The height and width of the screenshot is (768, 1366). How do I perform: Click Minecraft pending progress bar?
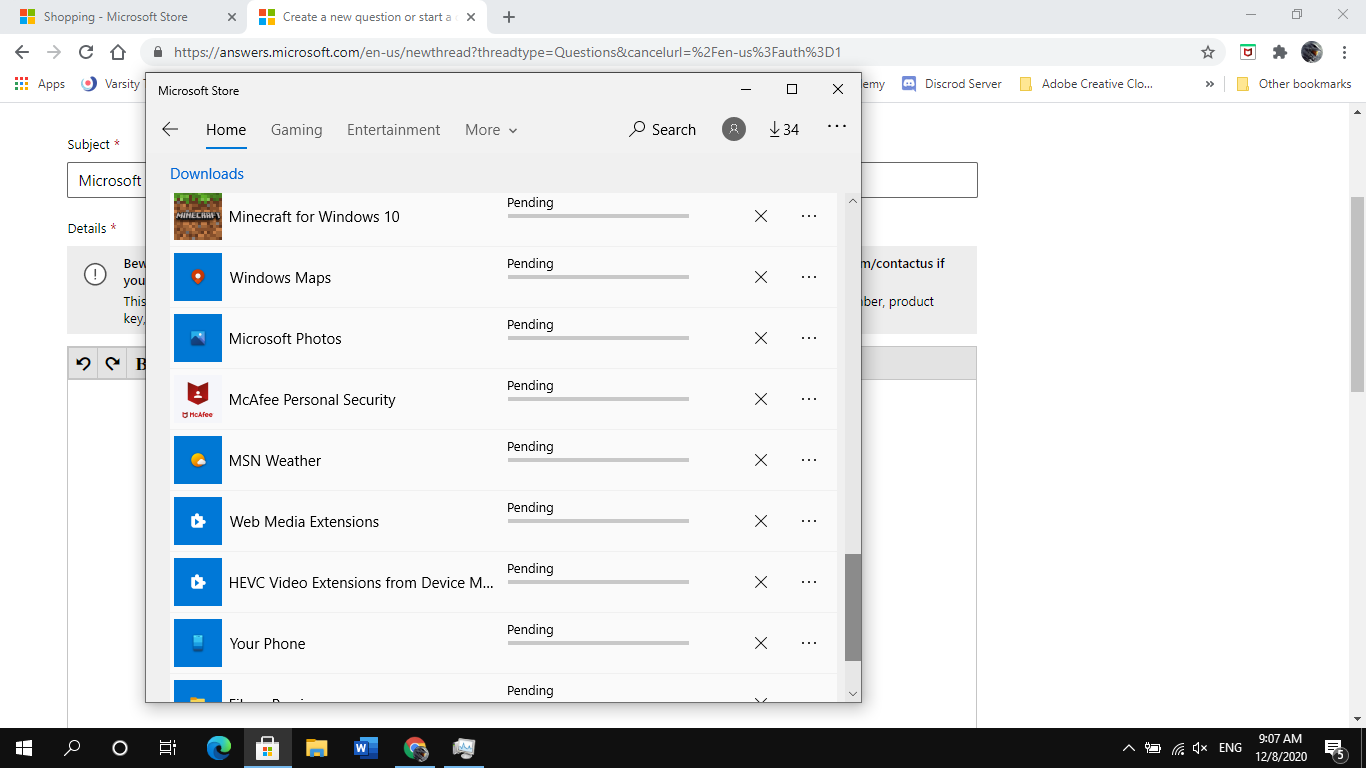(598, 216)
